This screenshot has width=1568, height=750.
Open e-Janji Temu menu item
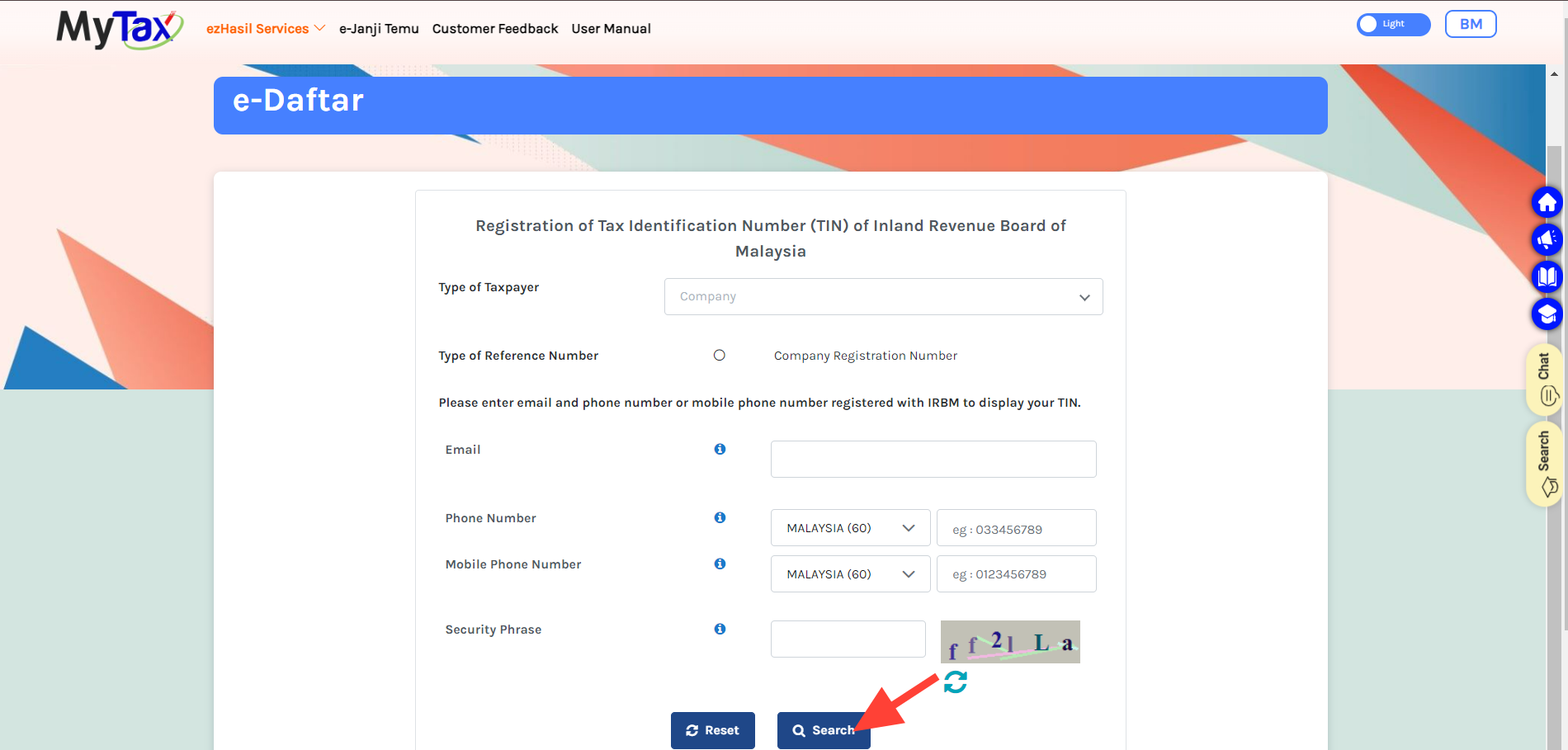pyautogui.click(x=379, y=29)
